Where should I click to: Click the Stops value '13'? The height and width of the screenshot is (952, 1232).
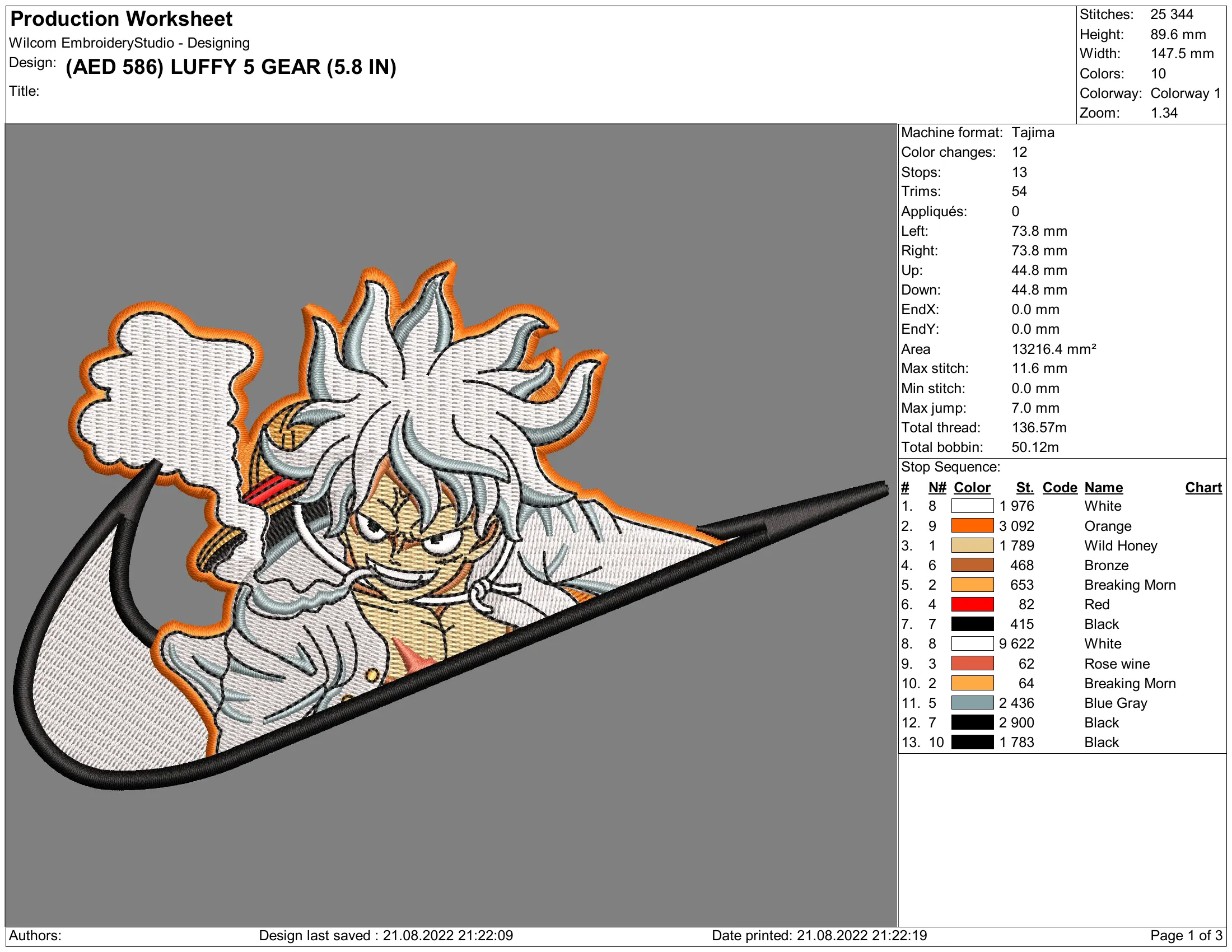pos(1019,172)
